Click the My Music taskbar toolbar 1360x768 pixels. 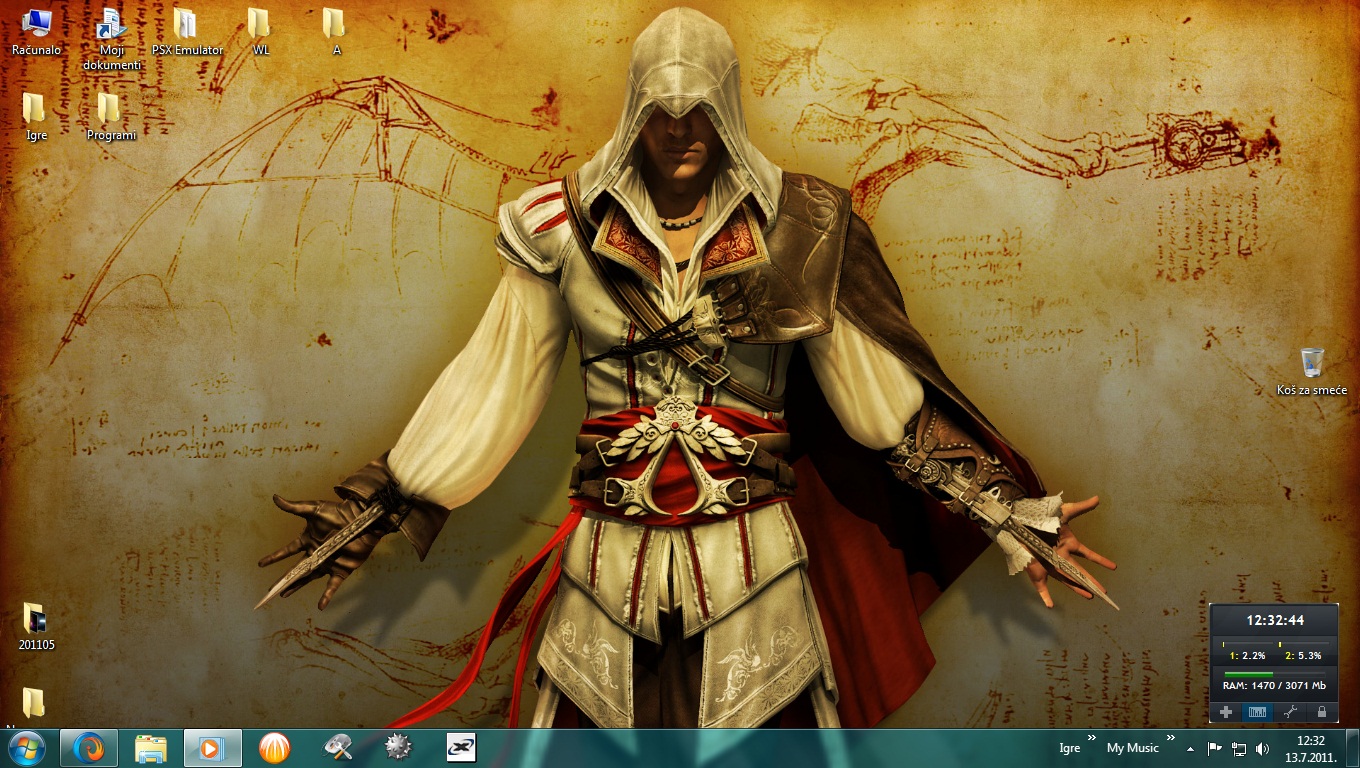(x=1132, y=748)
